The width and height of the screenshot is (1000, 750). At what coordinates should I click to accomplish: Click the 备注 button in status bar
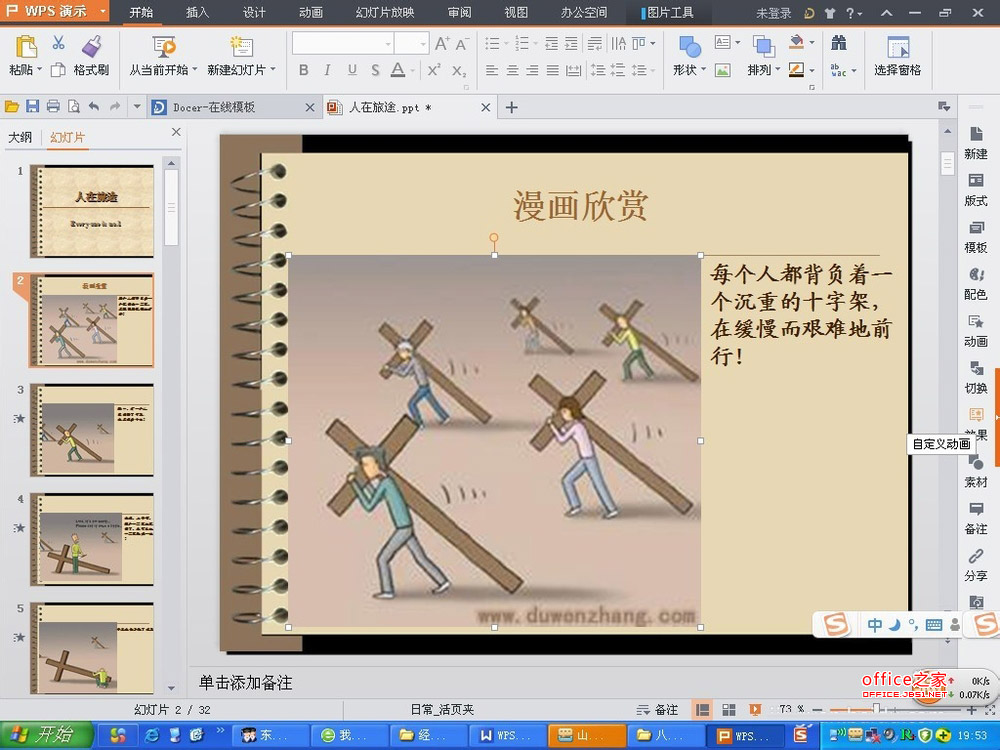[x=658, y=709]
